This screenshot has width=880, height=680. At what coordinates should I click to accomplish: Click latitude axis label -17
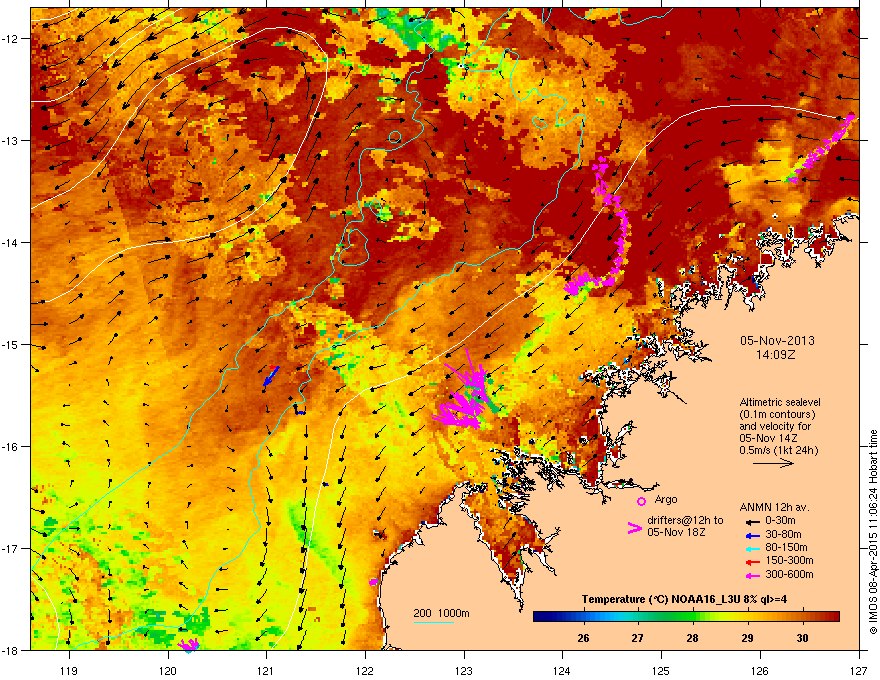[x=11, y=548]
